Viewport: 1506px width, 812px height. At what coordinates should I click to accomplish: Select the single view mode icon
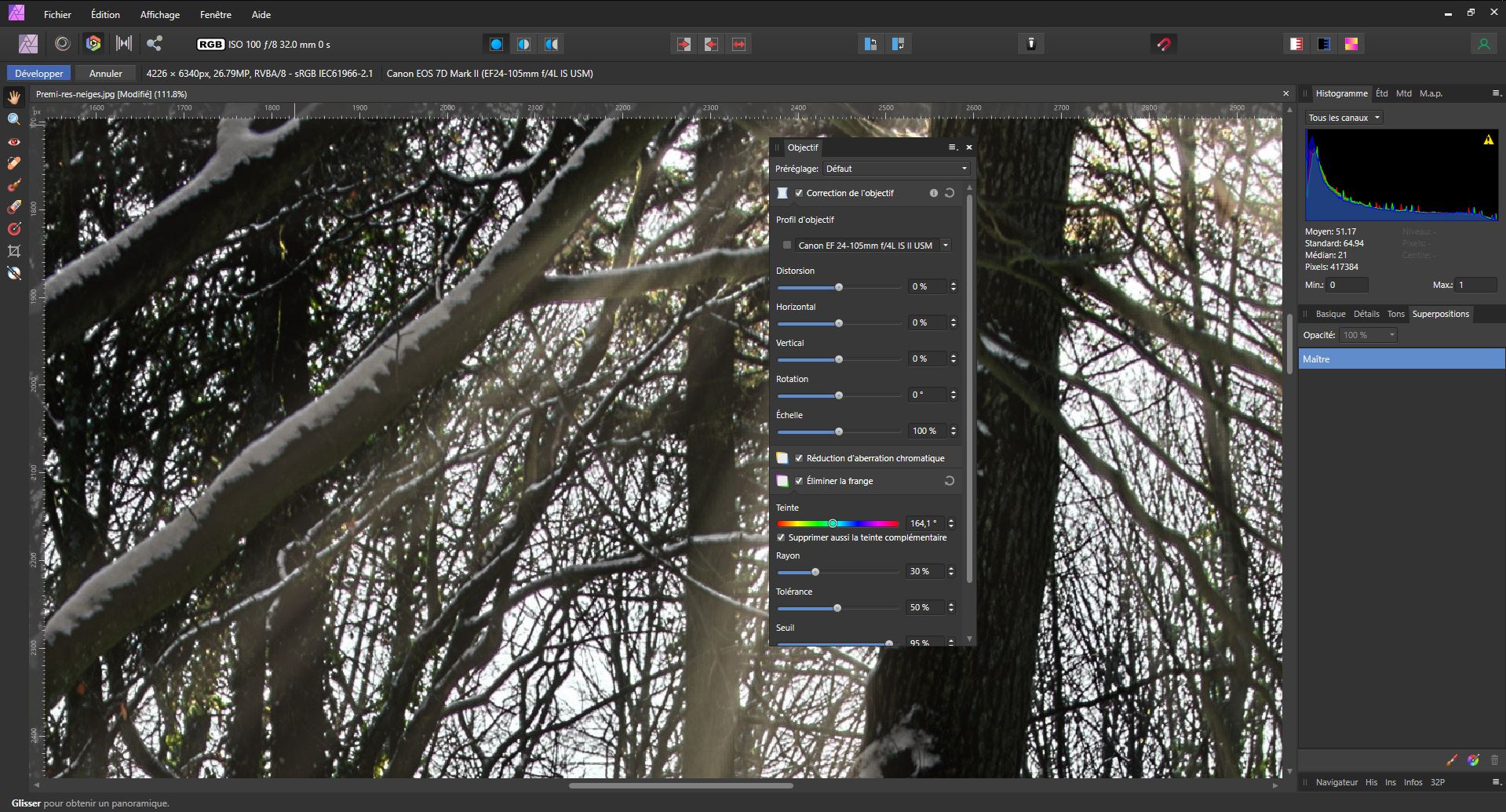[x=496, y=44]
